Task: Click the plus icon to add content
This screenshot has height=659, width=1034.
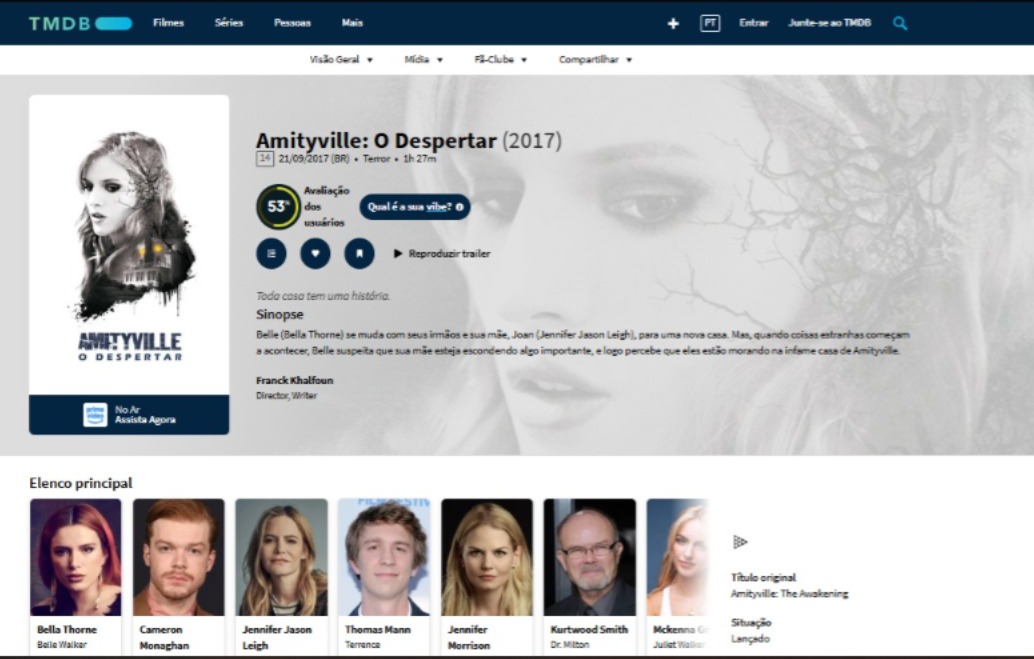Action: click(673, 23)
